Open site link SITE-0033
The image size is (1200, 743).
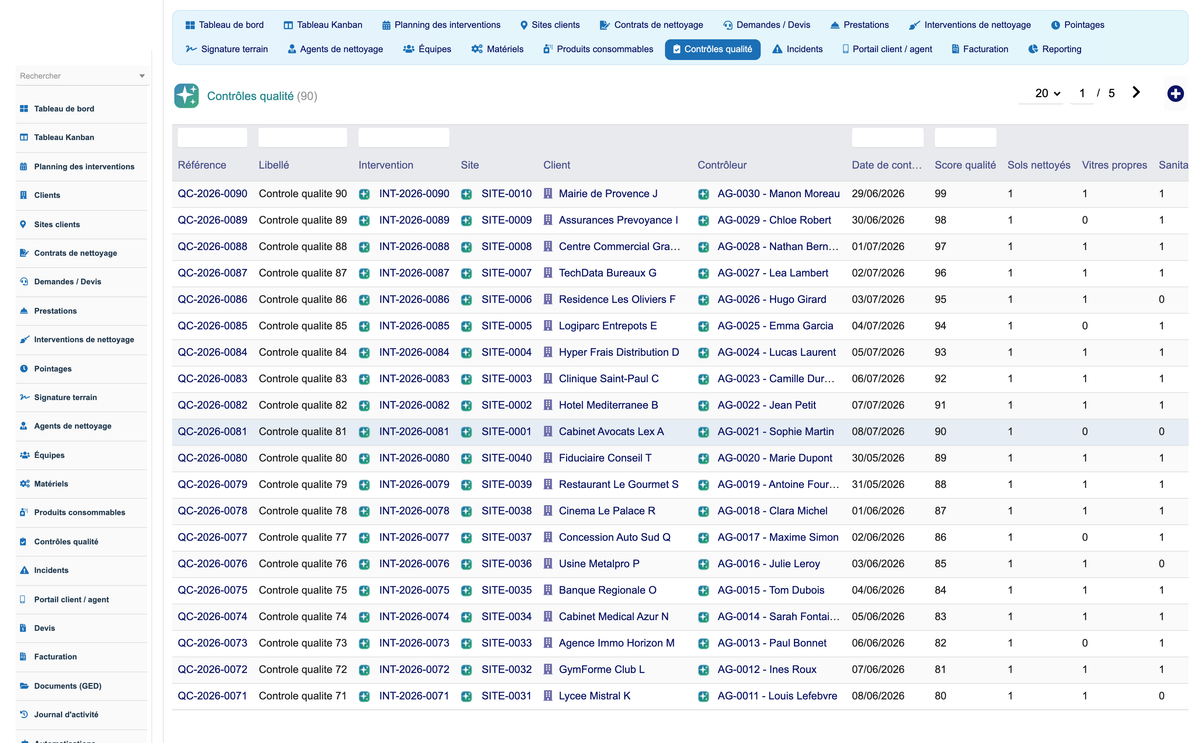pos(506,643)
